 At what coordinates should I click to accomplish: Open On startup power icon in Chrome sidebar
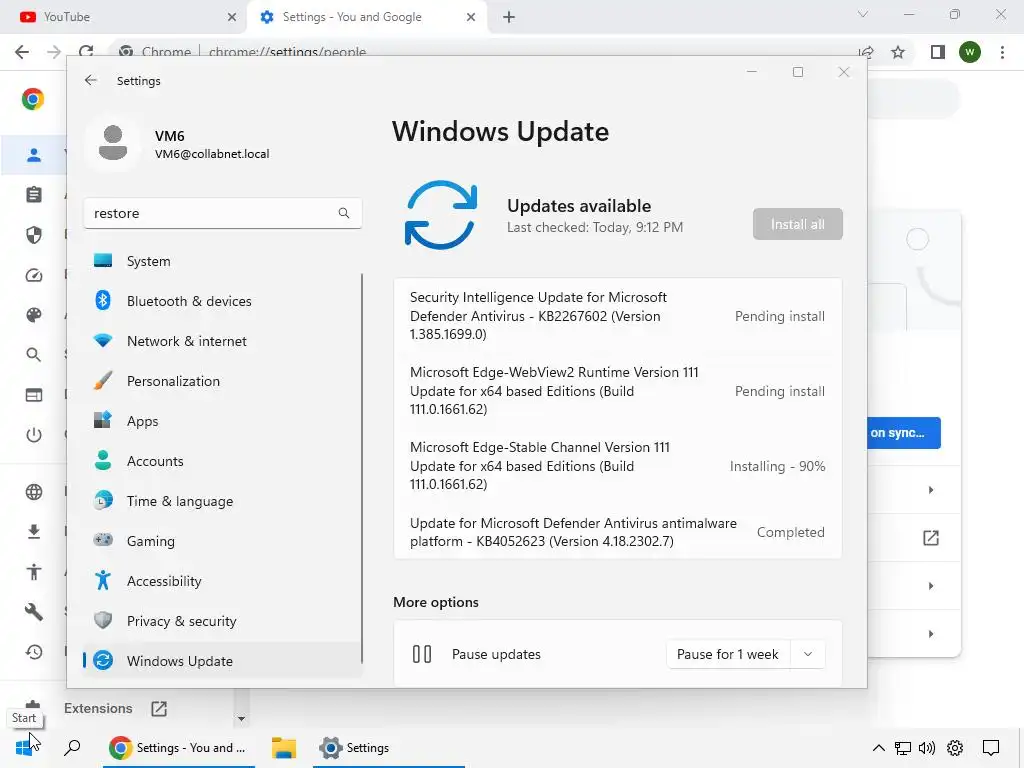34,435
